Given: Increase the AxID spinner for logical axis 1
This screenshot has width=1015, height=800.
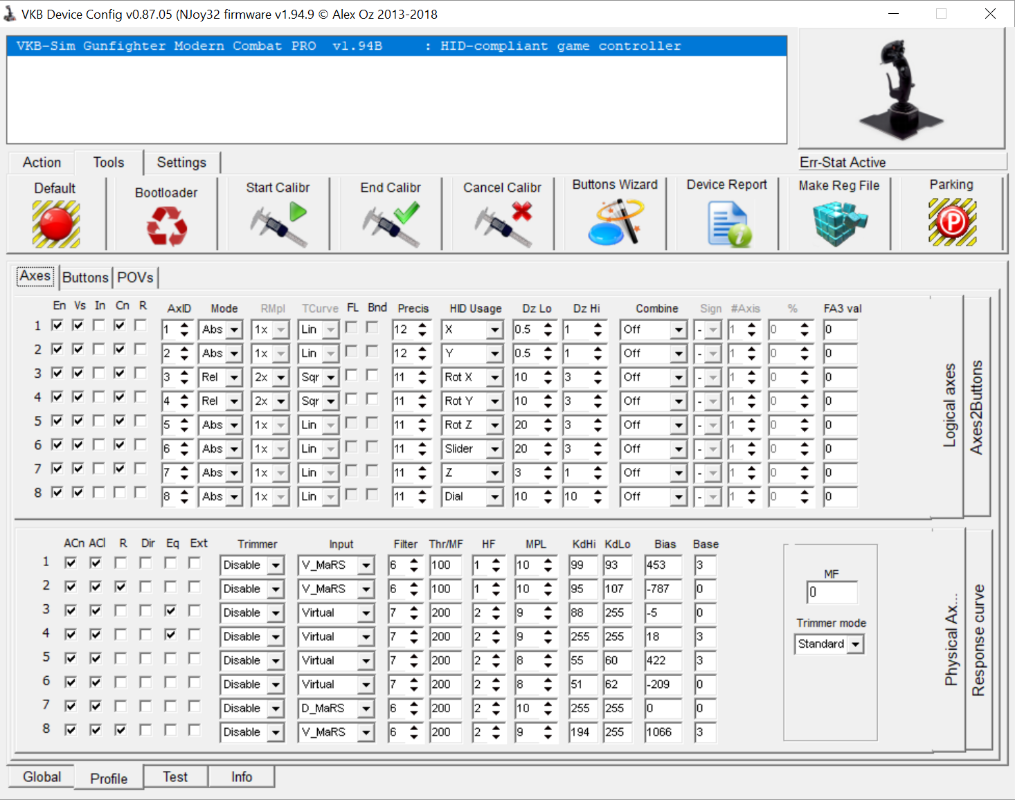Looking at the screenshot, I should click(x=184, y=325).
